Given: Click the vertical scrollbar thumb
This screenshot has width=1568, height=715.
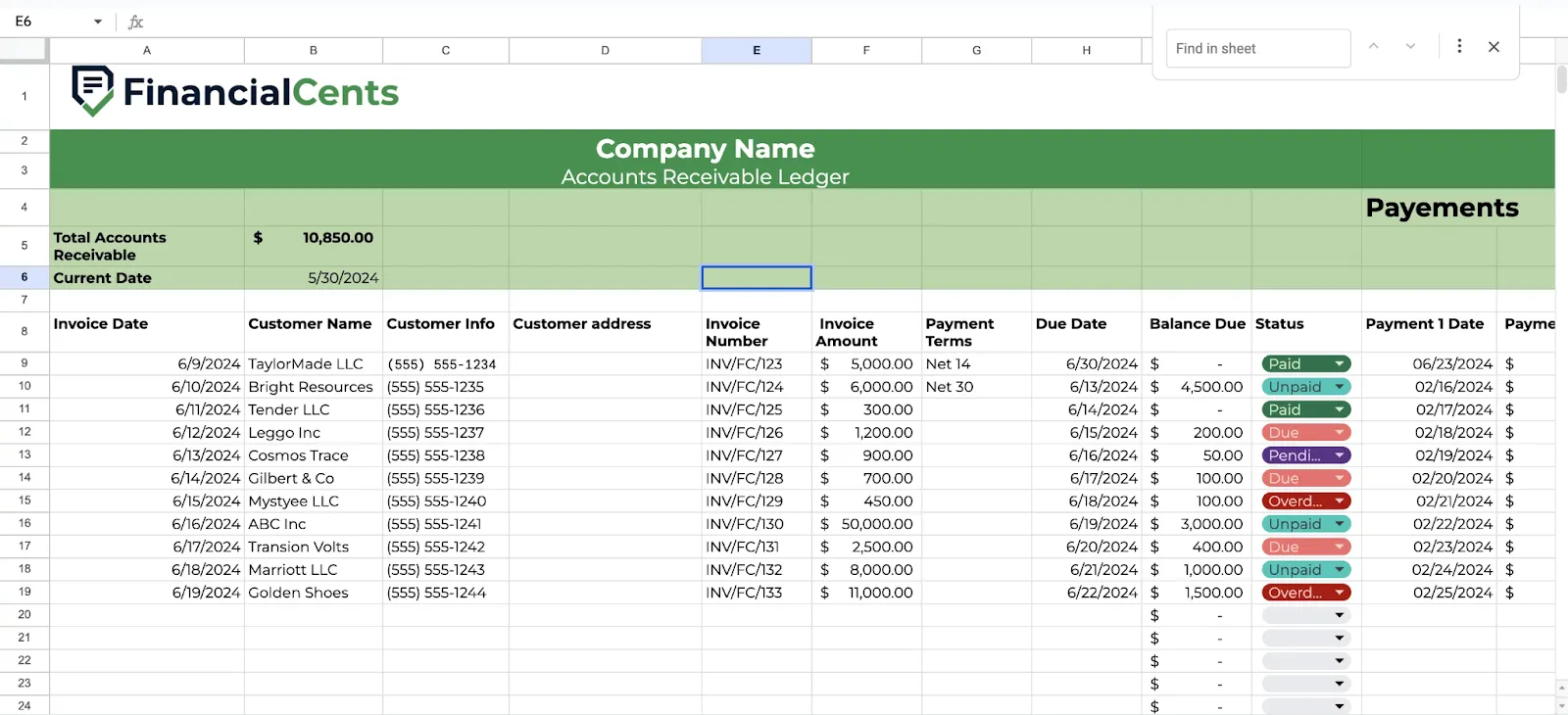Looking at the screenshot, I should pyautogui.click(x=1561, y=79).
